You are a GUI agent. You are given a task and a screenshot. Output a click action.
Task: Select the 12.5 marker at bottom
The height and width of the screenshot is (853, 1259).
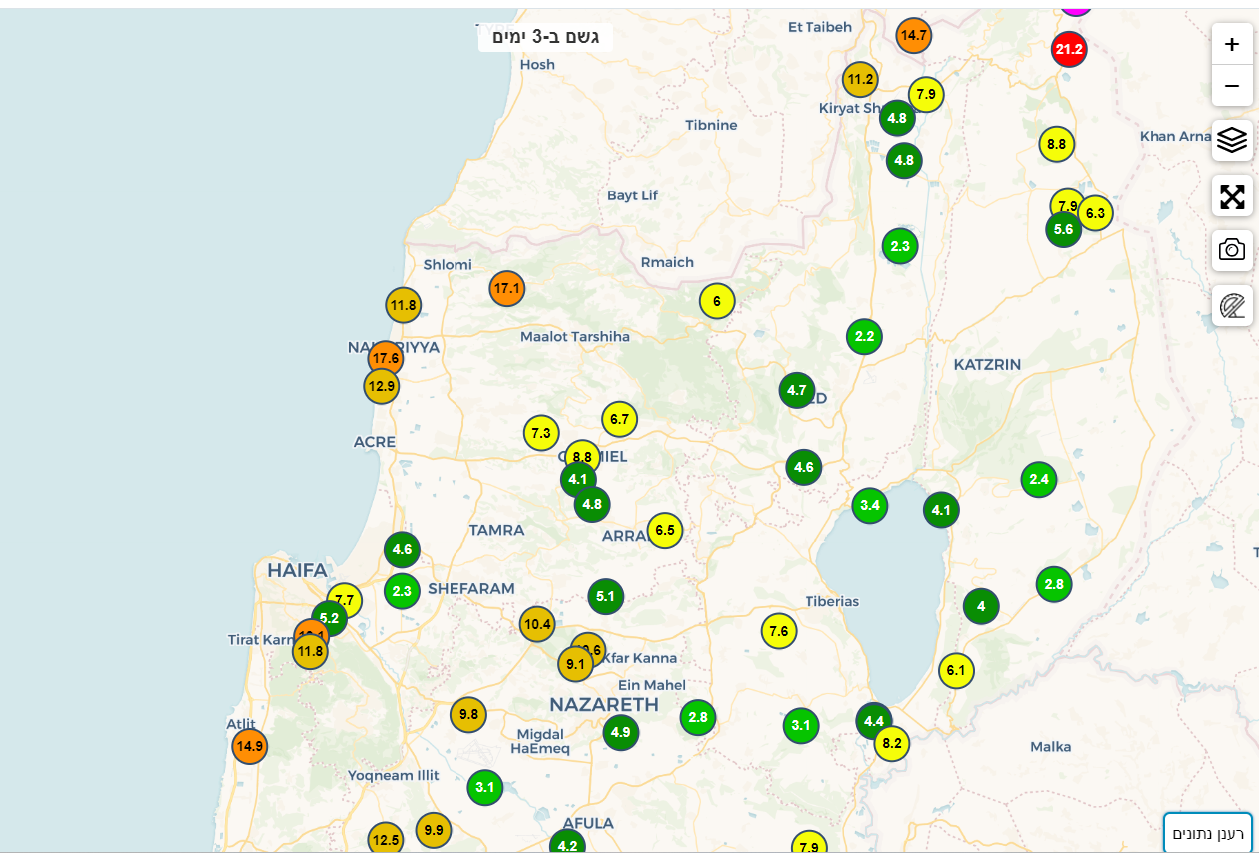click(385, 840)
